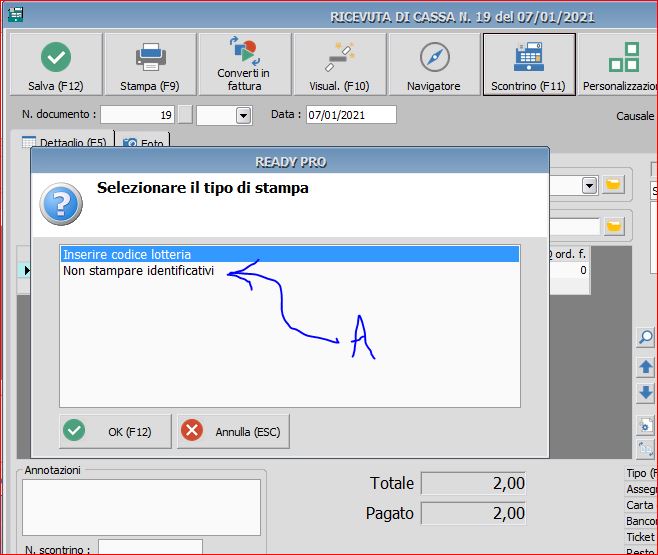Screen dimensions: 658x555
Task: Switch to the Foto tab
Action: (143, 142)
